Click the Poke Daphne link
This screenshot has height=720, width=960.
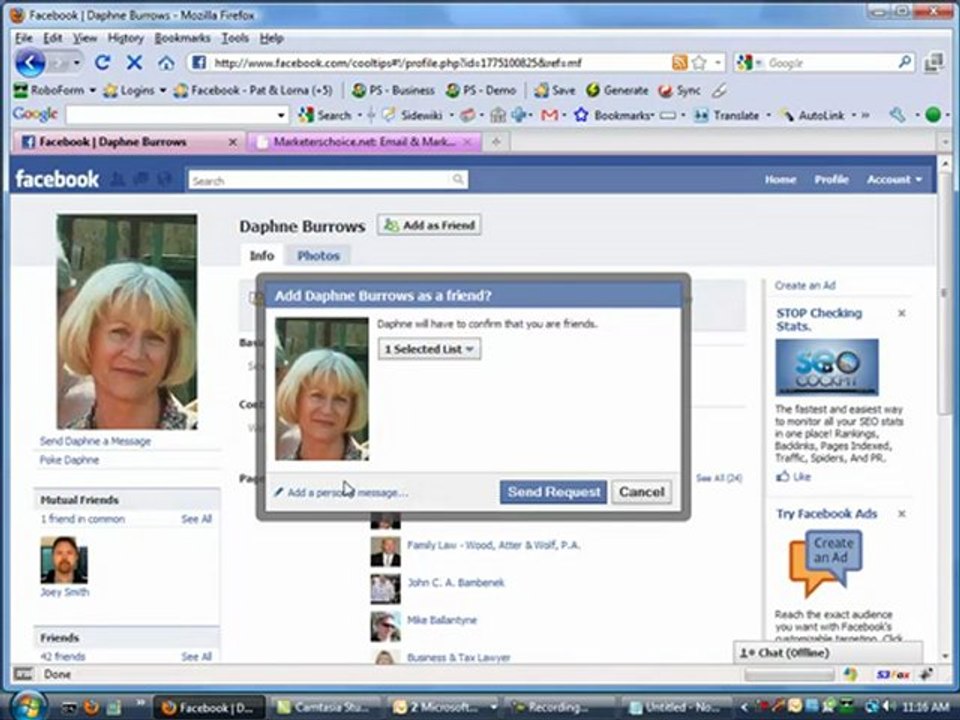[x=69, y=460]
